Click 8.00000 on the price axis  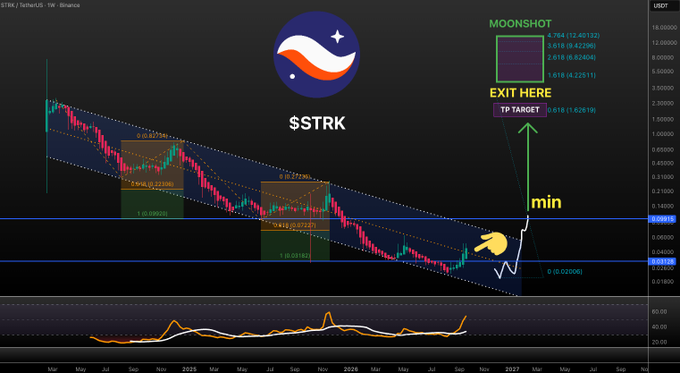pos(664,58)
